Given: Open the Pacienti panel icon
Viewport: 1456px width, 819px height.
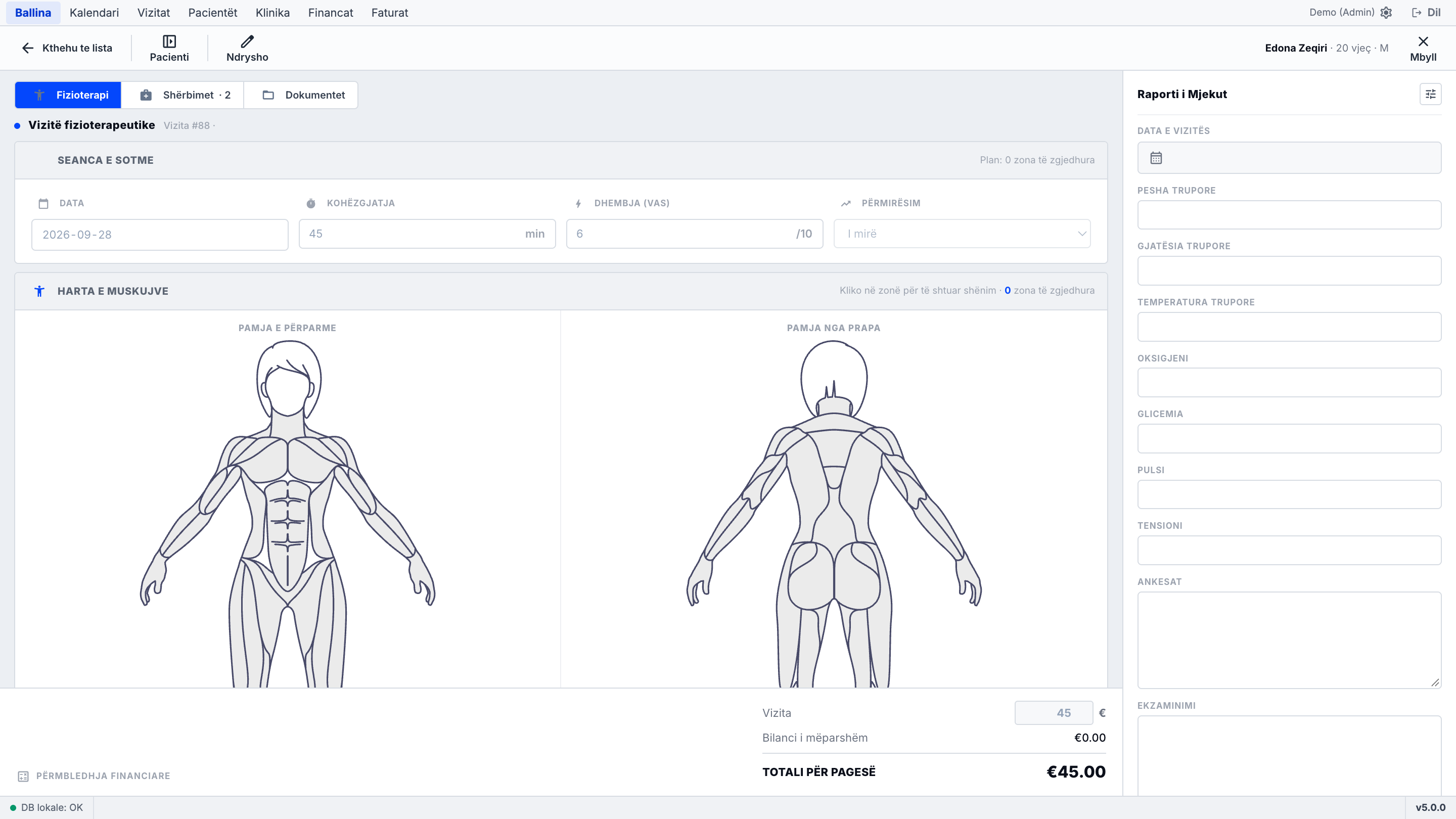Looking at the screenshot, I should pyautogui.click(x=169, y=41).
